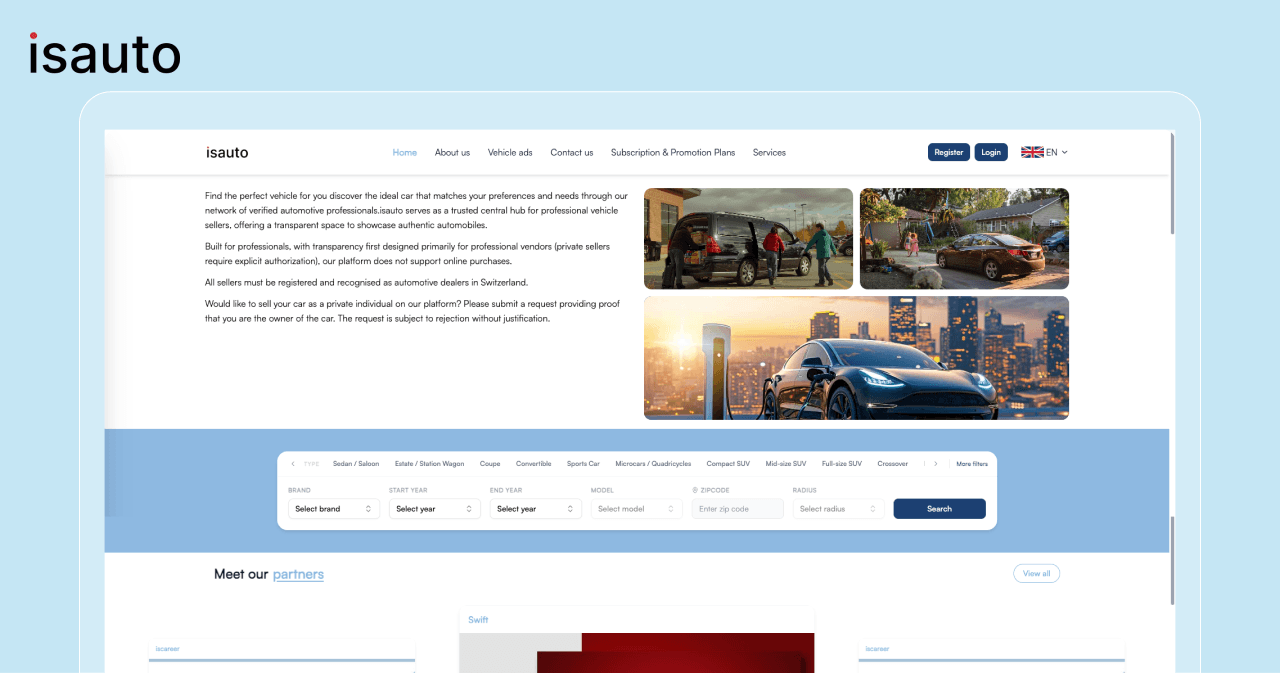Image resolution: width=1280 pixels, height=673 pixels.
Task: Select Mid-size SUV type
Action: [x=786, y=464]
